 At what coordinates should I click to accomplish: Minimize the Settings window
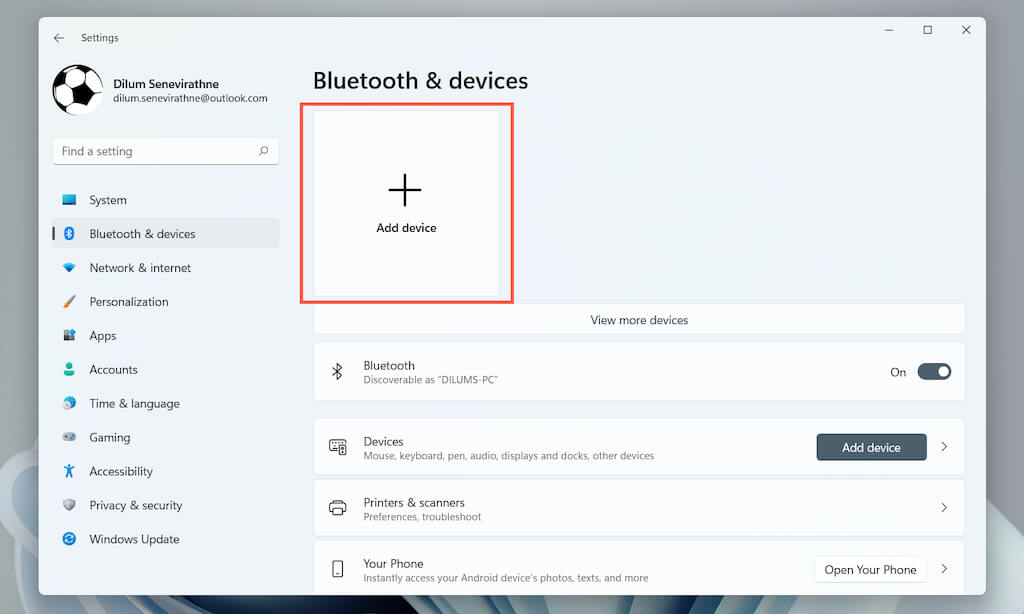tap(889, 30)
